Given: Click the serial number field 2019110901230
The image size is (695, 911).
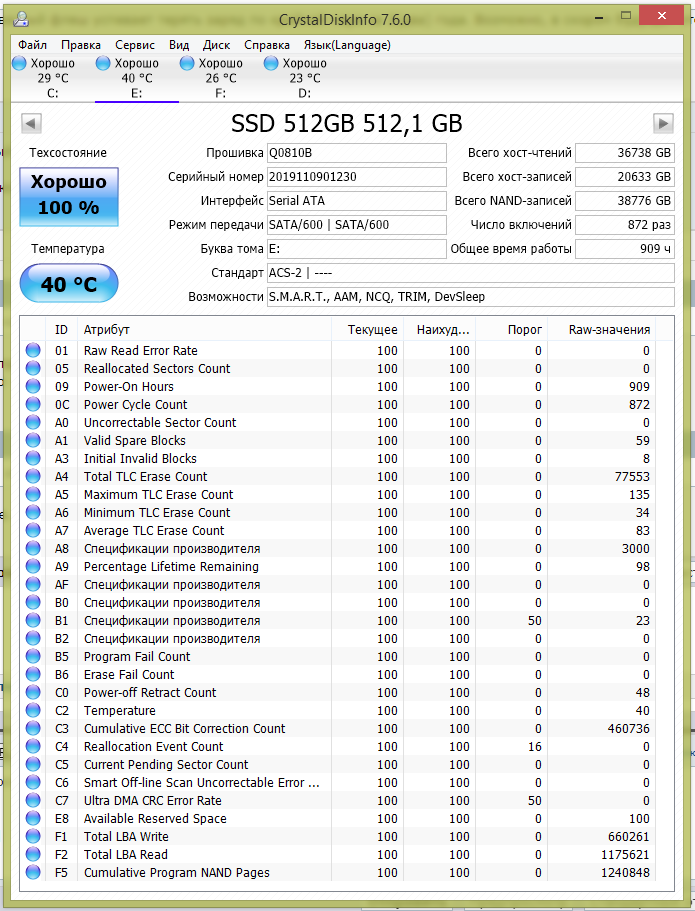Looking at the screenshot, I should click(x=357, y=177).
